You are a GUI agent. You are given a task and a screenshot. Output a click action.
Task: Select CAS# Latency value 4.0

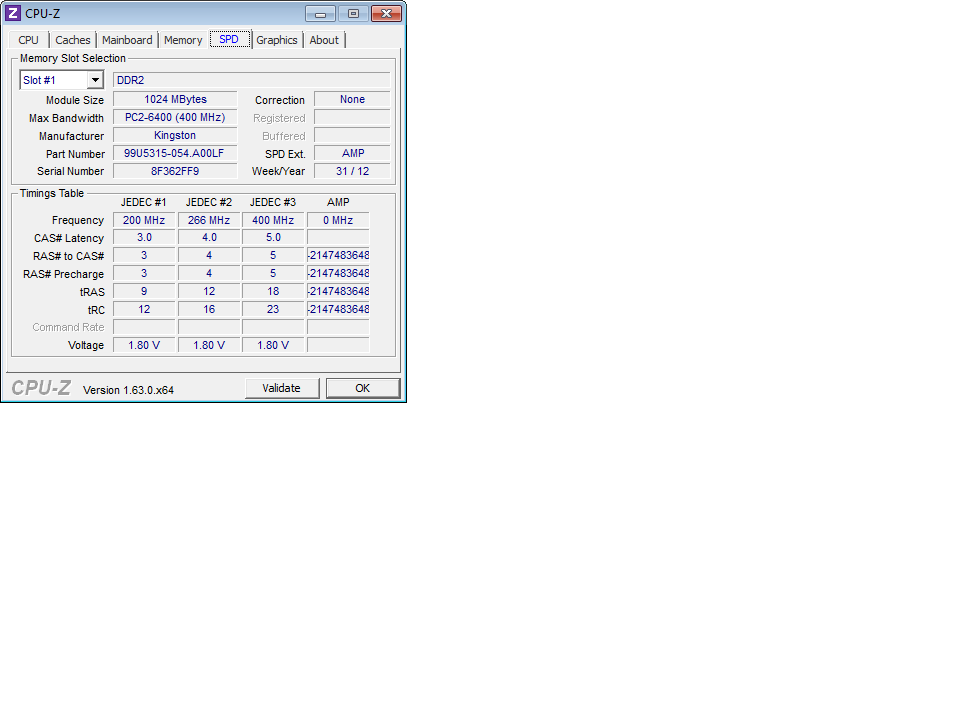(209, 238)
